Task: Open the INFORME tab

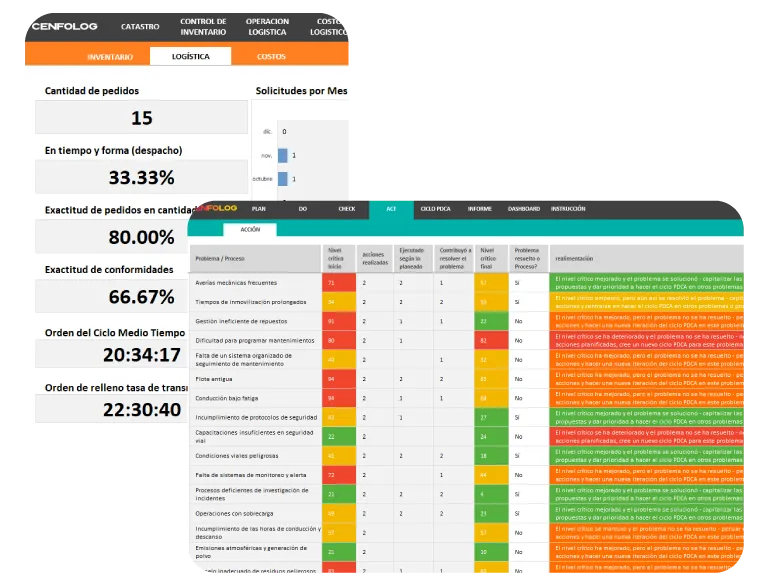Action: 480,209
